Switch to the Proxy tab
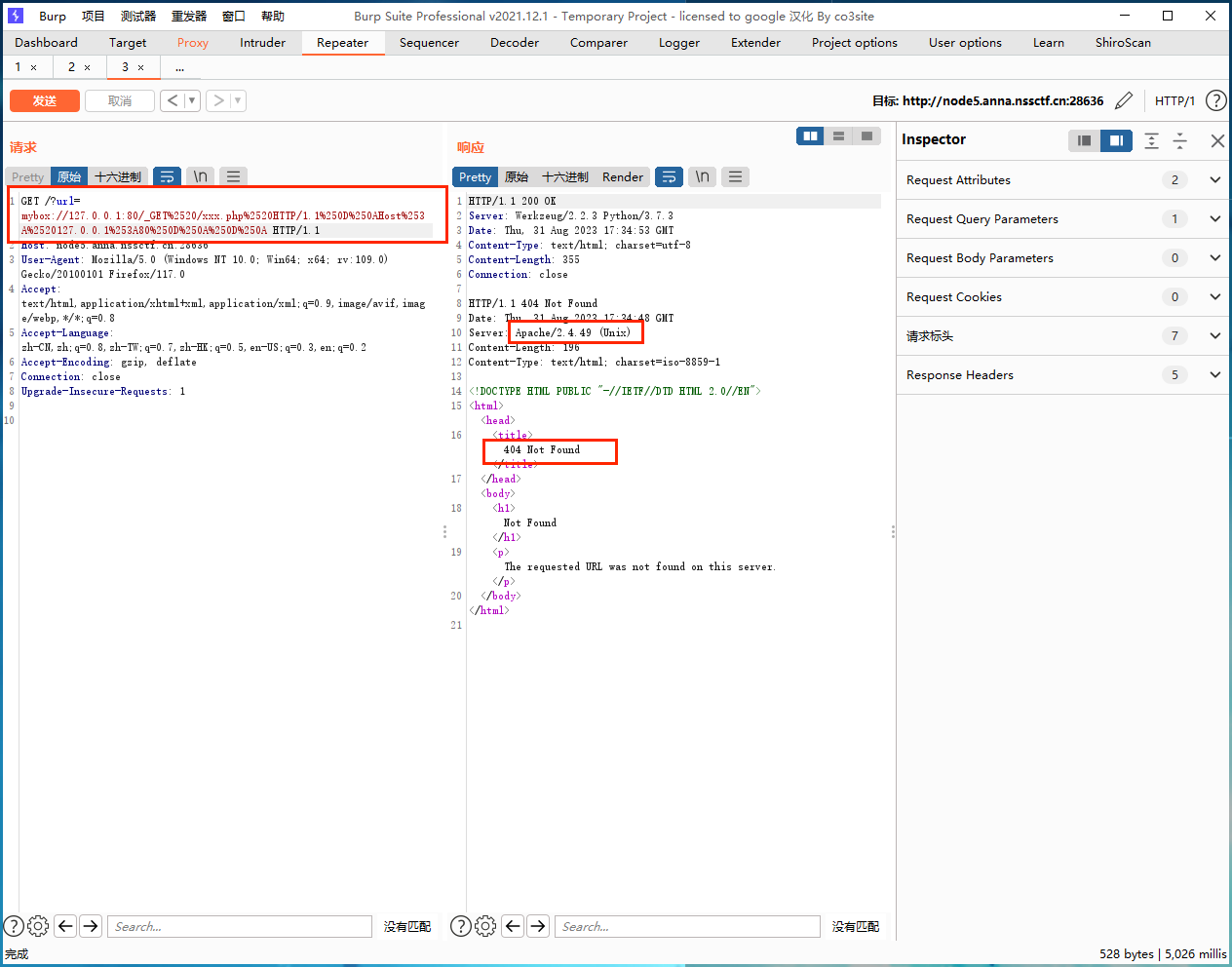Screen dimensions: 1232x967 193,42
